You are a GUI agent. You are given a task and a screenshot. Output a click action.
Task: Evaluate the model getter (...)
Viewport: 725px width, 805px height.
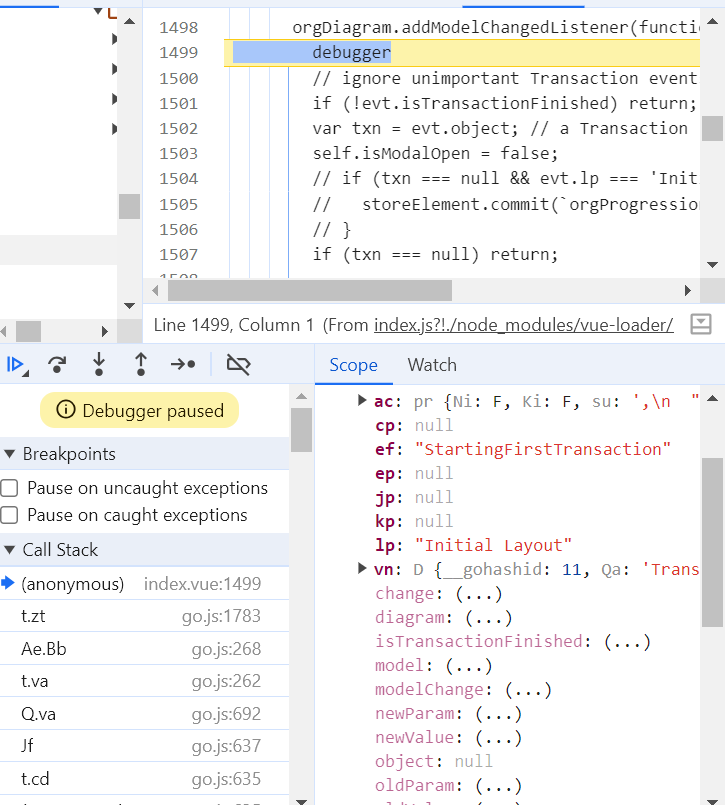(x=469, y=666)
